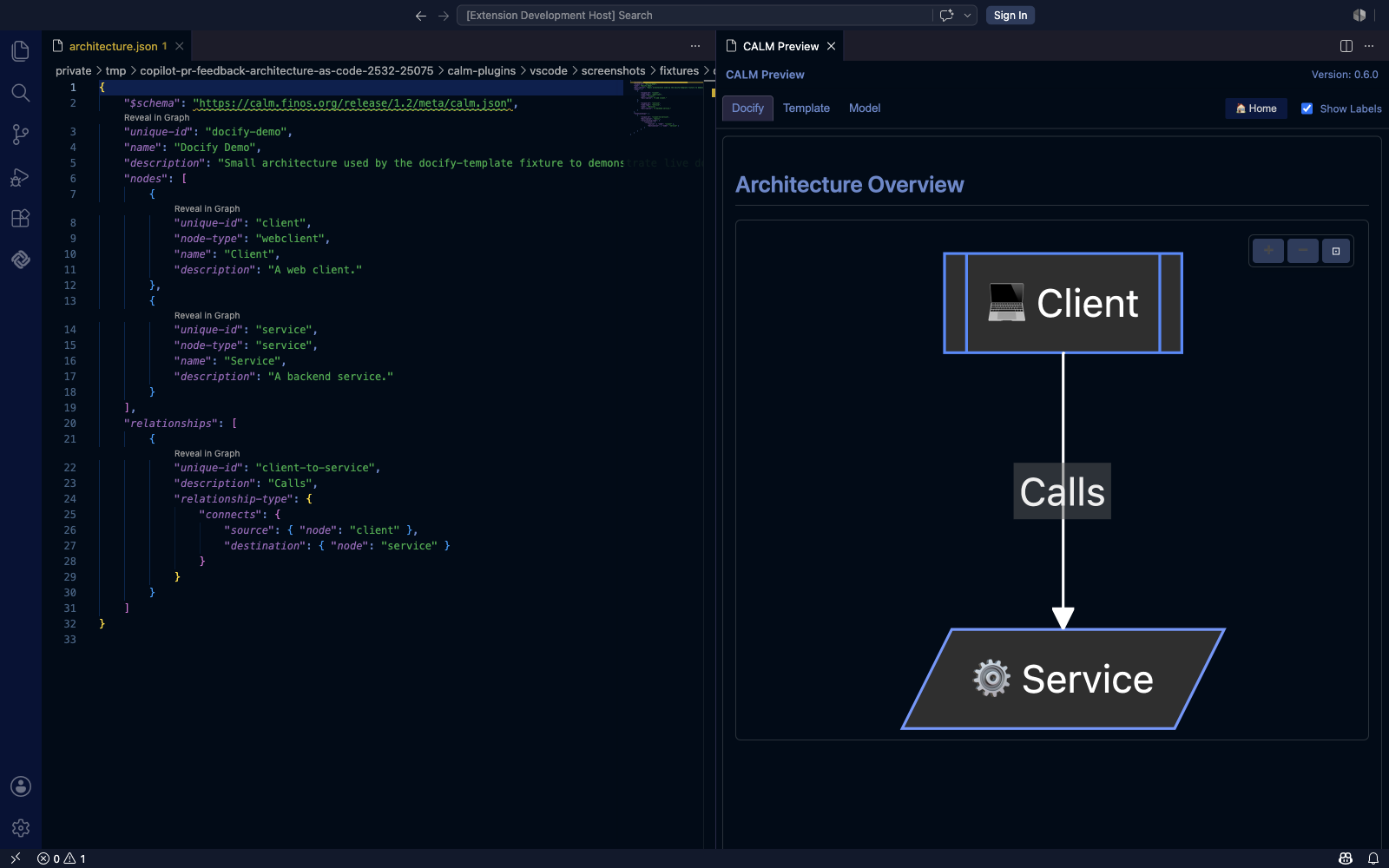Expand the chat dropdown chevron
Screen dimensions: 1389x868
click(x=967, y=16)
